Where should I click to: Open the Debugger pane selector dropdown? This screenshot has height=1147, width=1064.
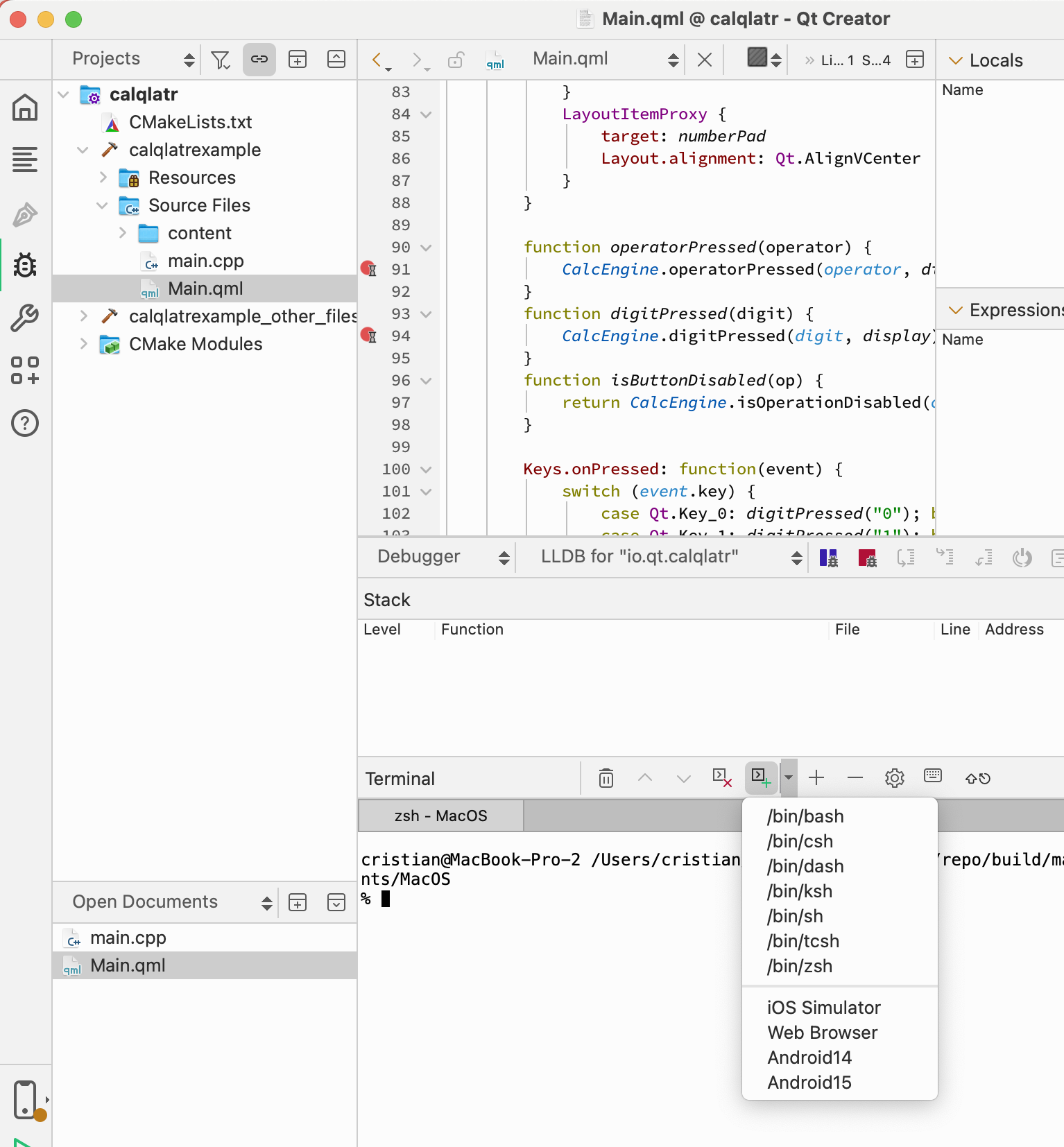(x=443, y=557)
